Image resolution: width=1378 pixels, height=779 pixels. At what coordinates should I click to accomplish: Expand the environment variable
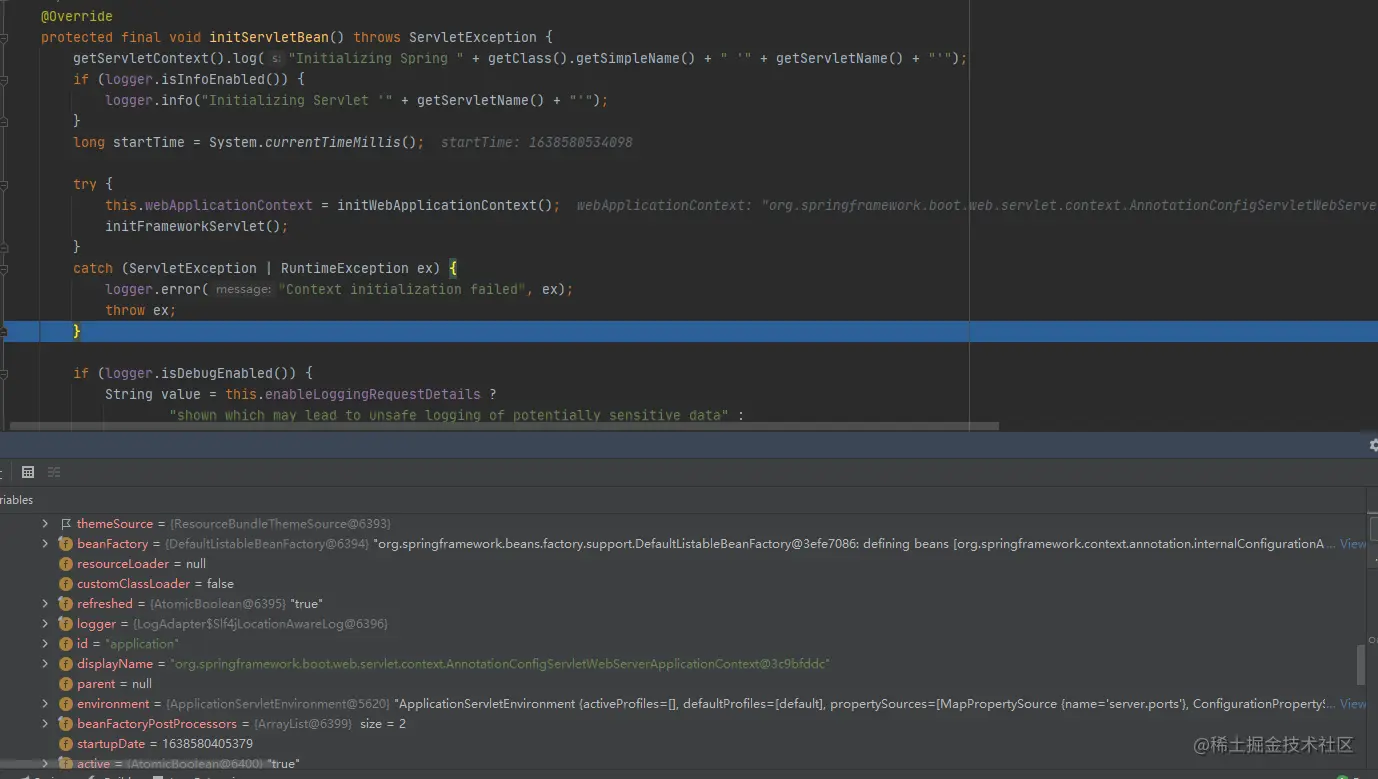point(45,704)
